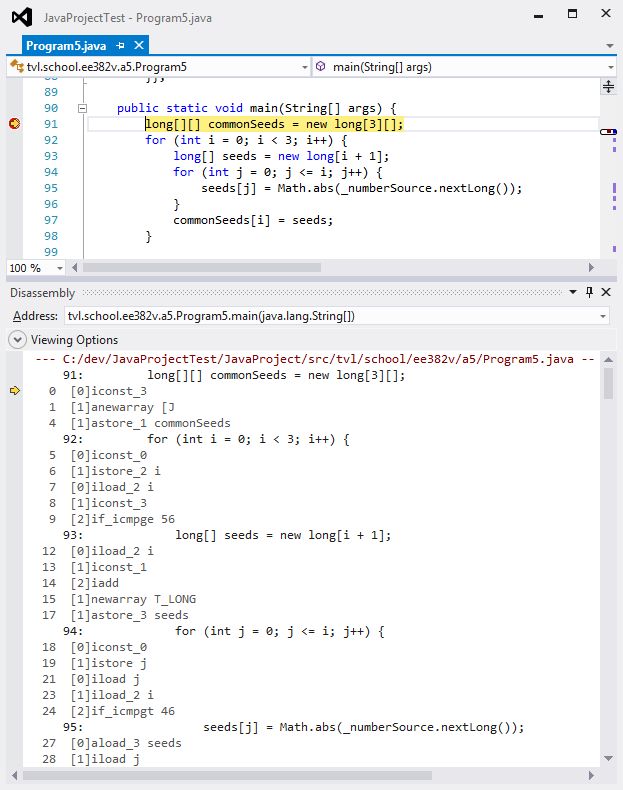
Task: Click the editor horizontal scrollbar thumb
Action: tap(202, 268)
